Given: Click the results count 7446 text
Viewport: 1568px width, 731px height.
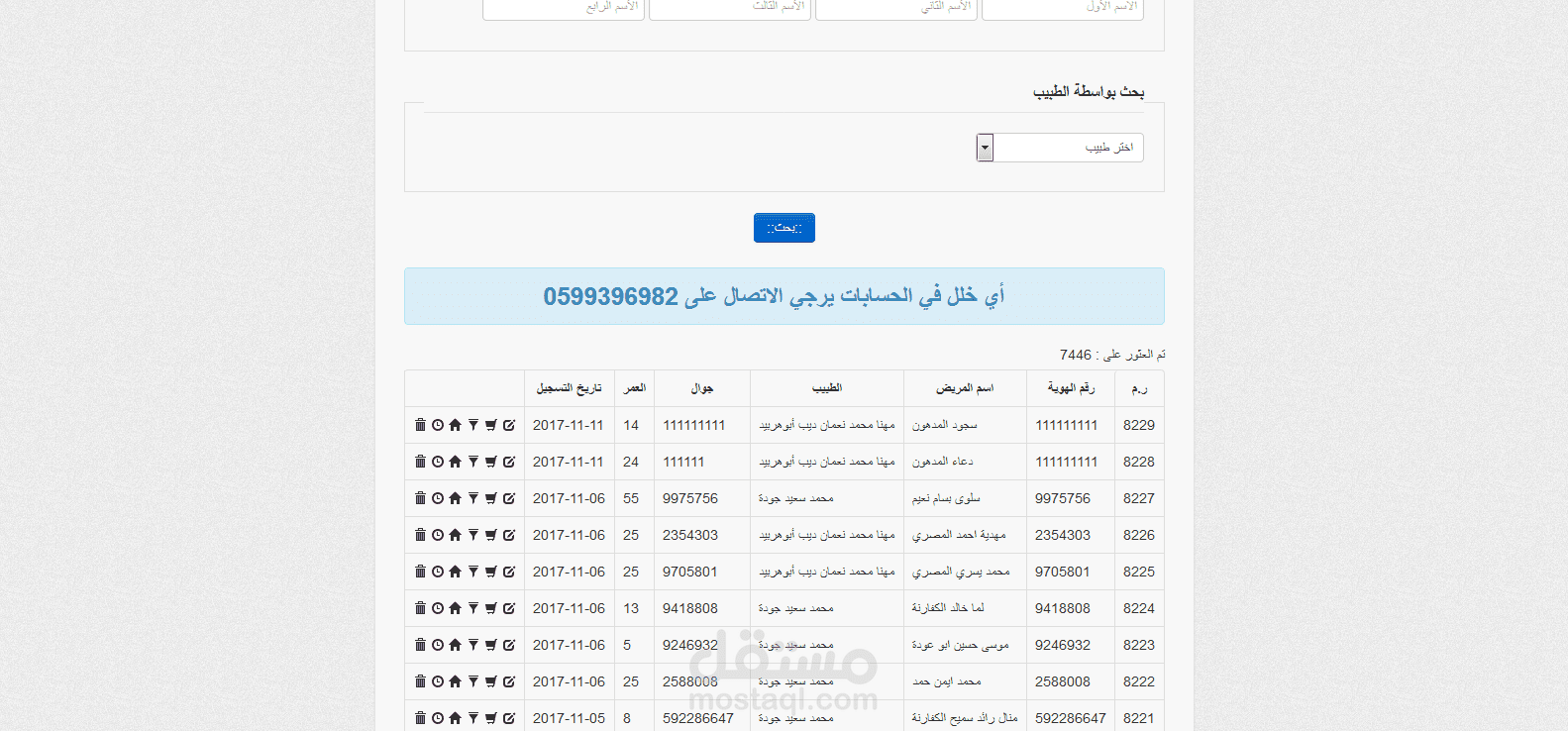Looking at the screenshot, I should [x=1076, y=355].
